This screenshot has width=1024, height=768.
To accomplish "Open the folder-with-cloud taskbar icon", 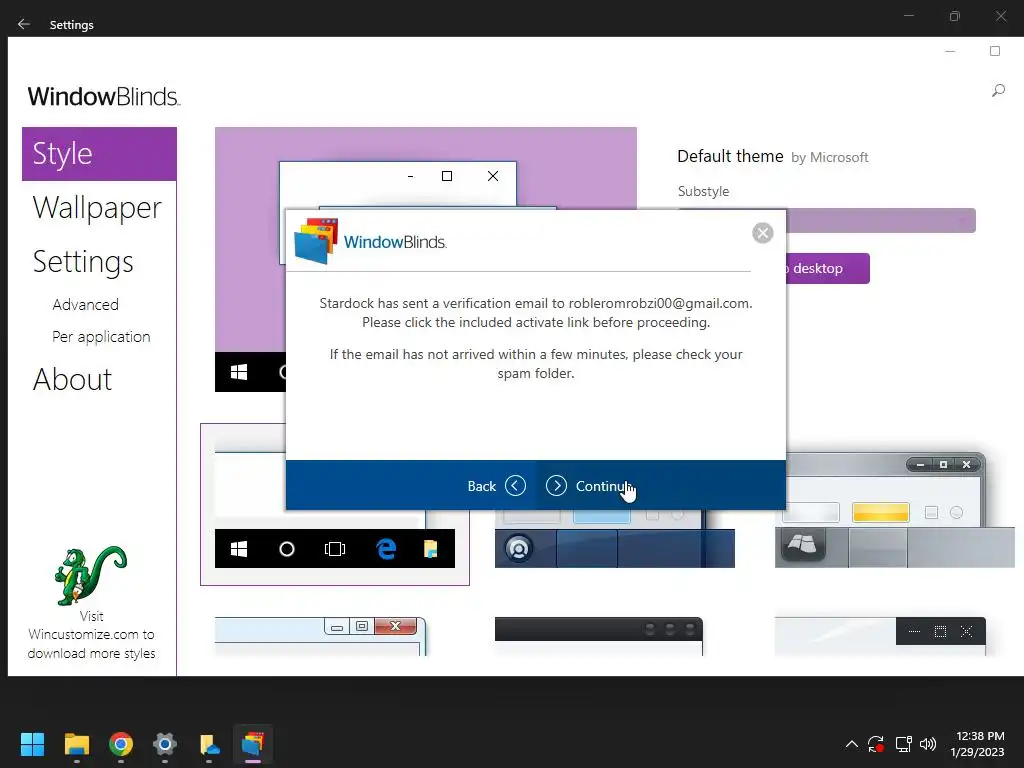I will [209, 744].
